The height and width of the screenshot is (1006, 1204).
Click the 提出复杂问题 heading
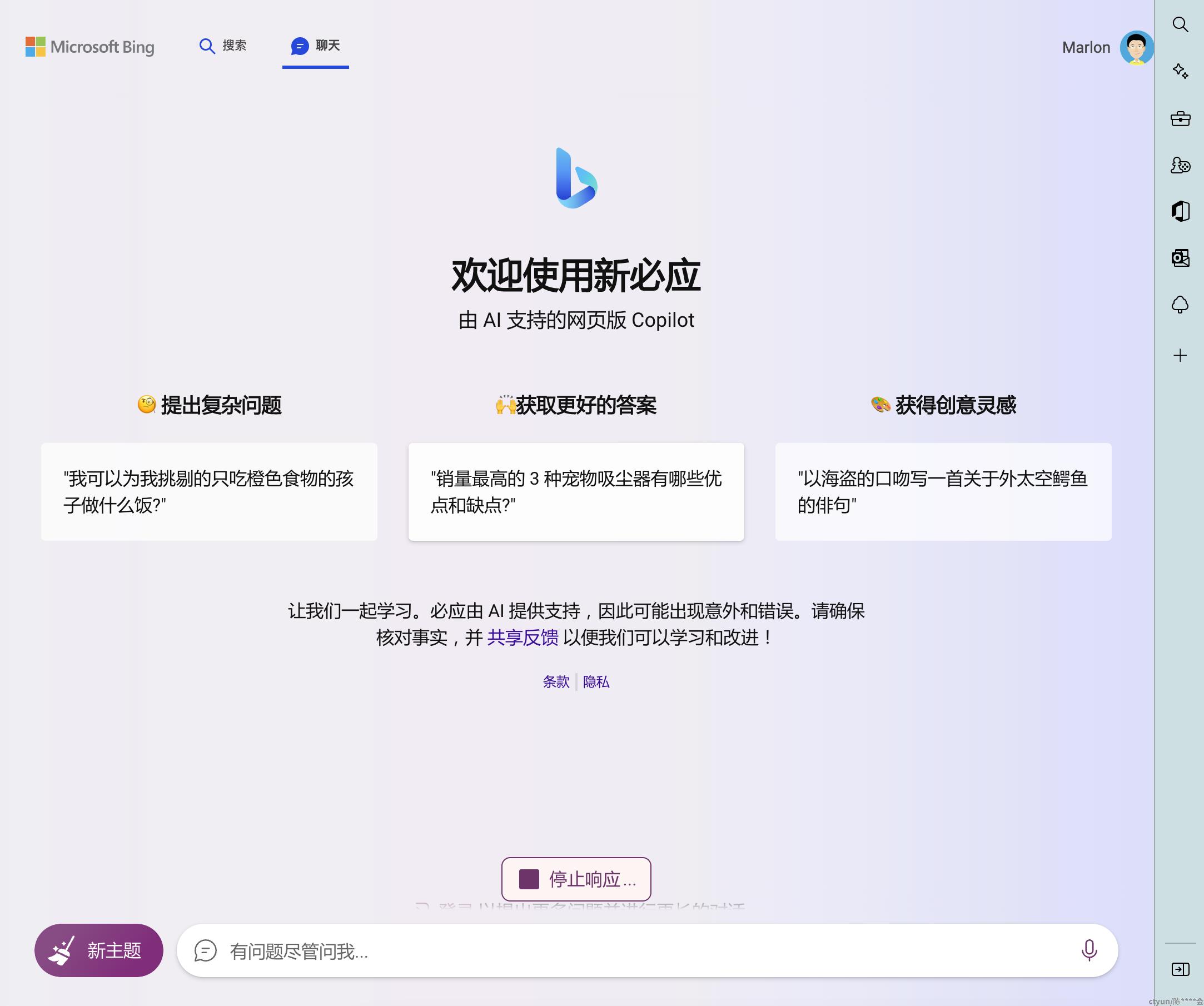coord(209,405)
